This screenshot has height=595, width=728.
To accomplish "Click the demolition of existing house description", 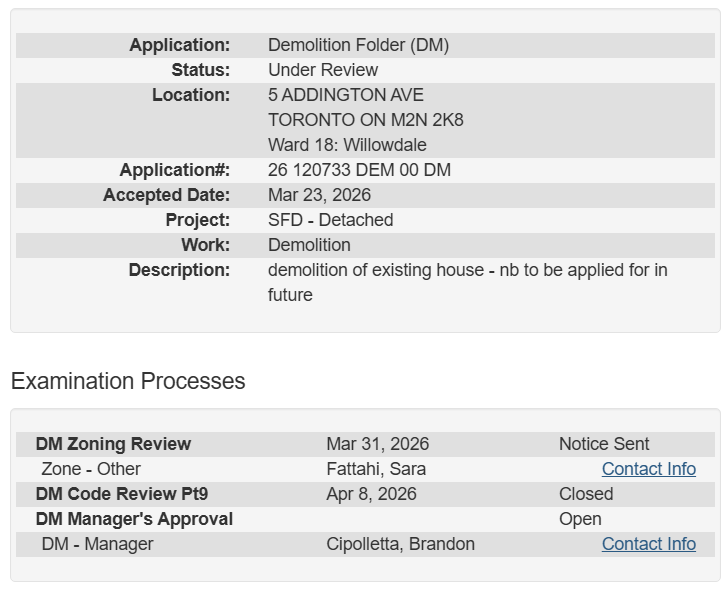I will (467, 270).
